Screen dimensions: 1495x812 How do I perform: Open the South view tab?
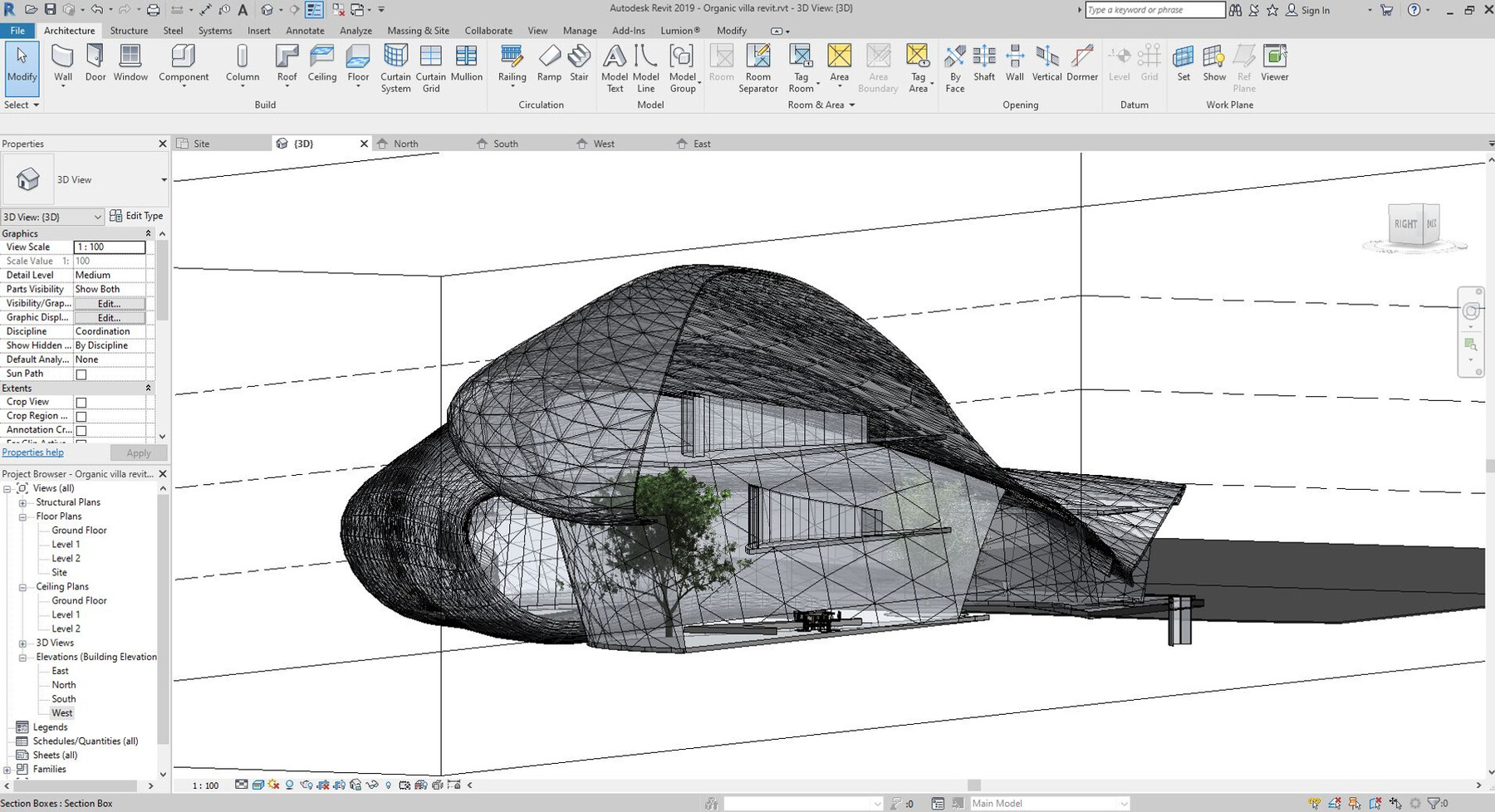504,143
